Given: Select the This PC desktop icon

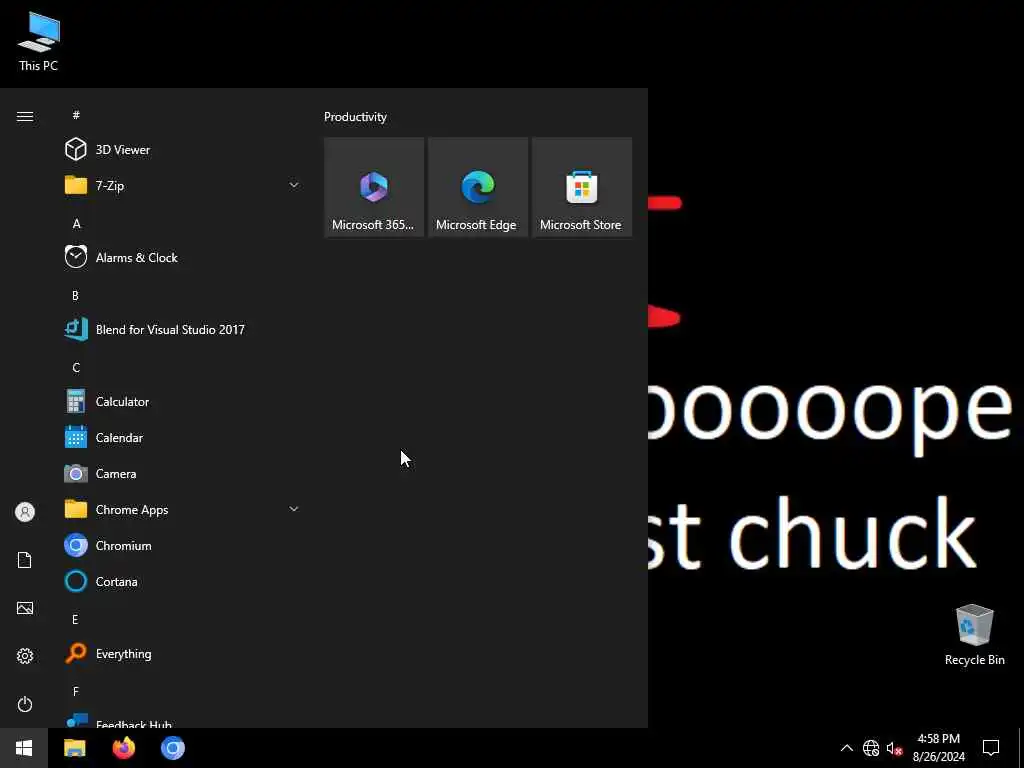Looking at the screenshot, I should pyautogui.click(x=39, y=40).
